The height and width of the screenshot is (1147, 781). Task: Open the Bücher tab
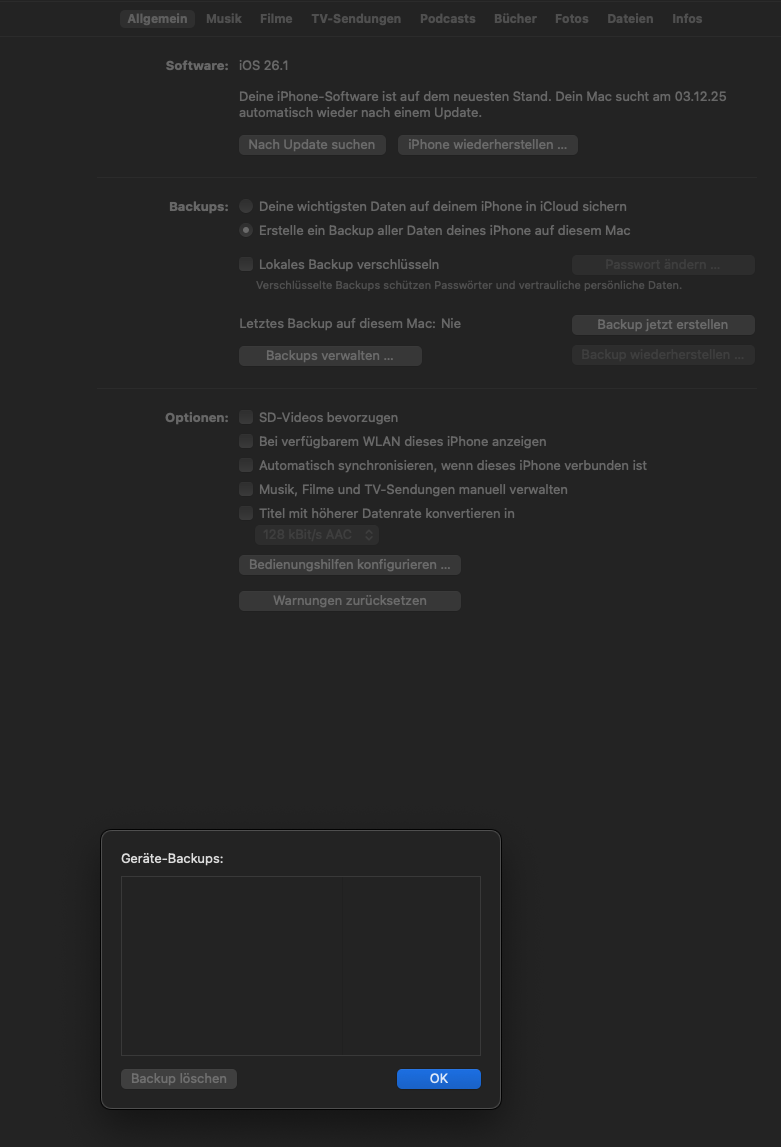click(515, 19)
